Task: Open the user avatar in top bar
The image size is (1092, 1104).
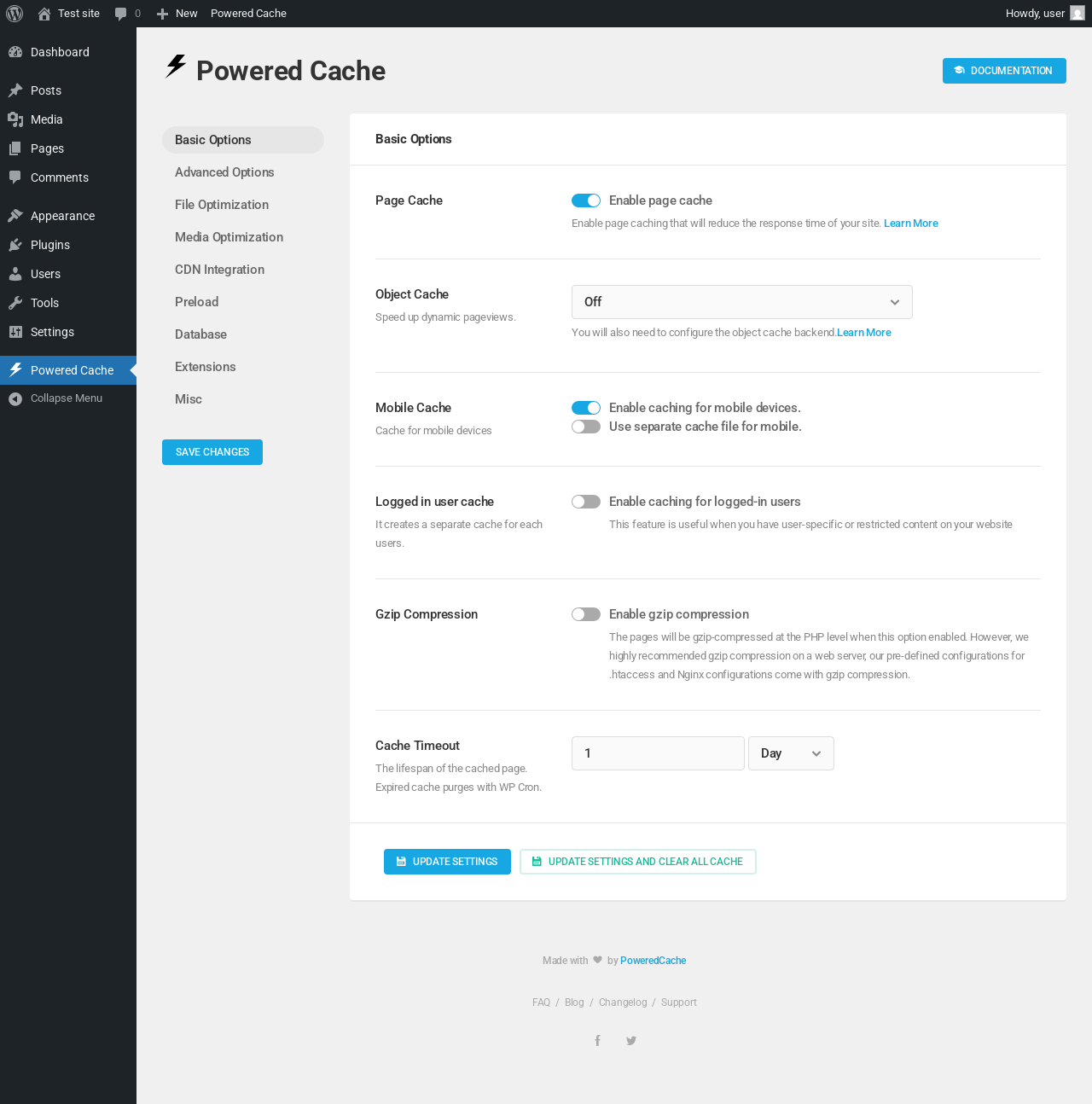Action: 1077,14
